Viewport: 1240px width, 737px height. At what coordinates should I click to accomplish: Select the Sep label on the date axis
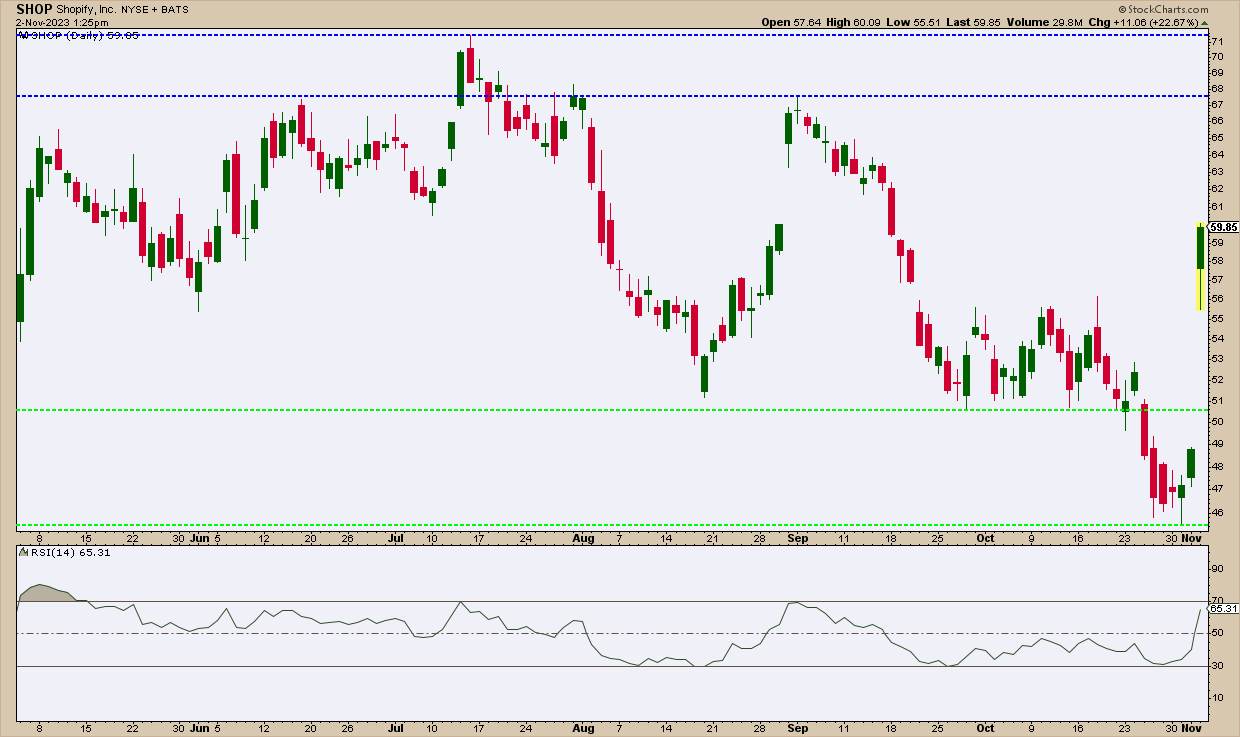coord(798,537)
